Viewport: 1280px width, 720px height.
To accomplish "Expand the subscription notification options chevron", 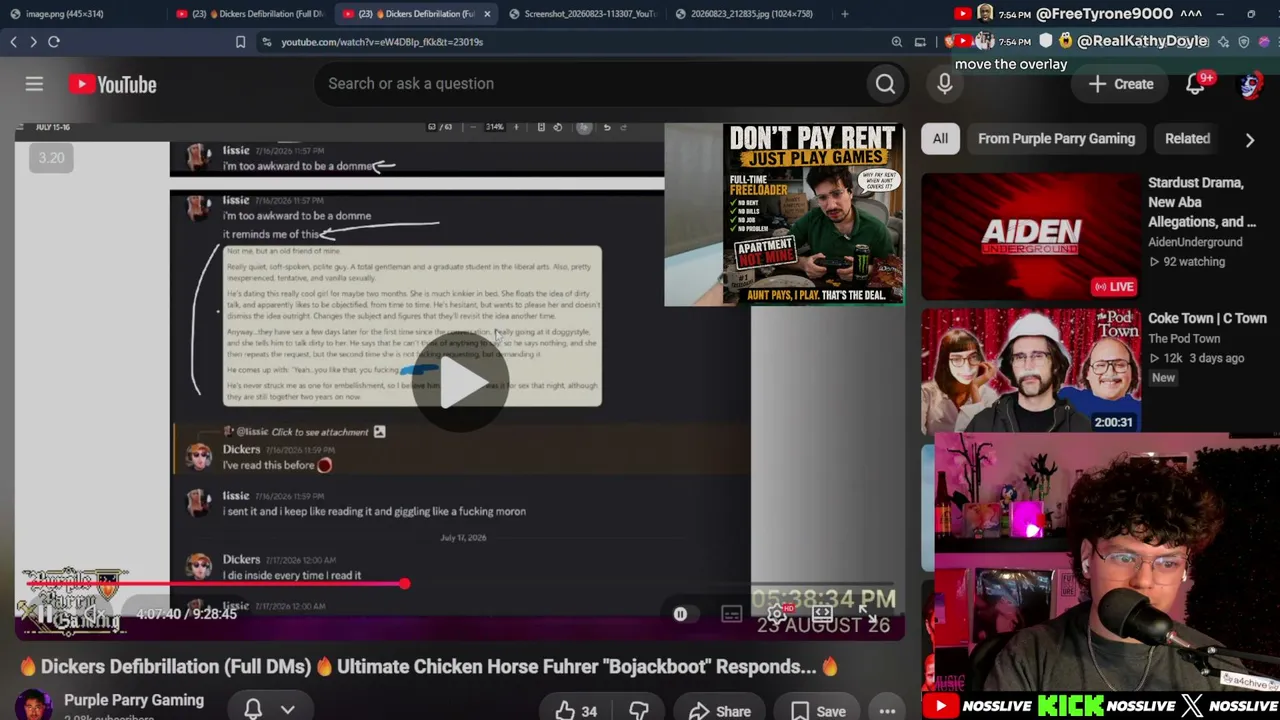I will click(288, 709).
